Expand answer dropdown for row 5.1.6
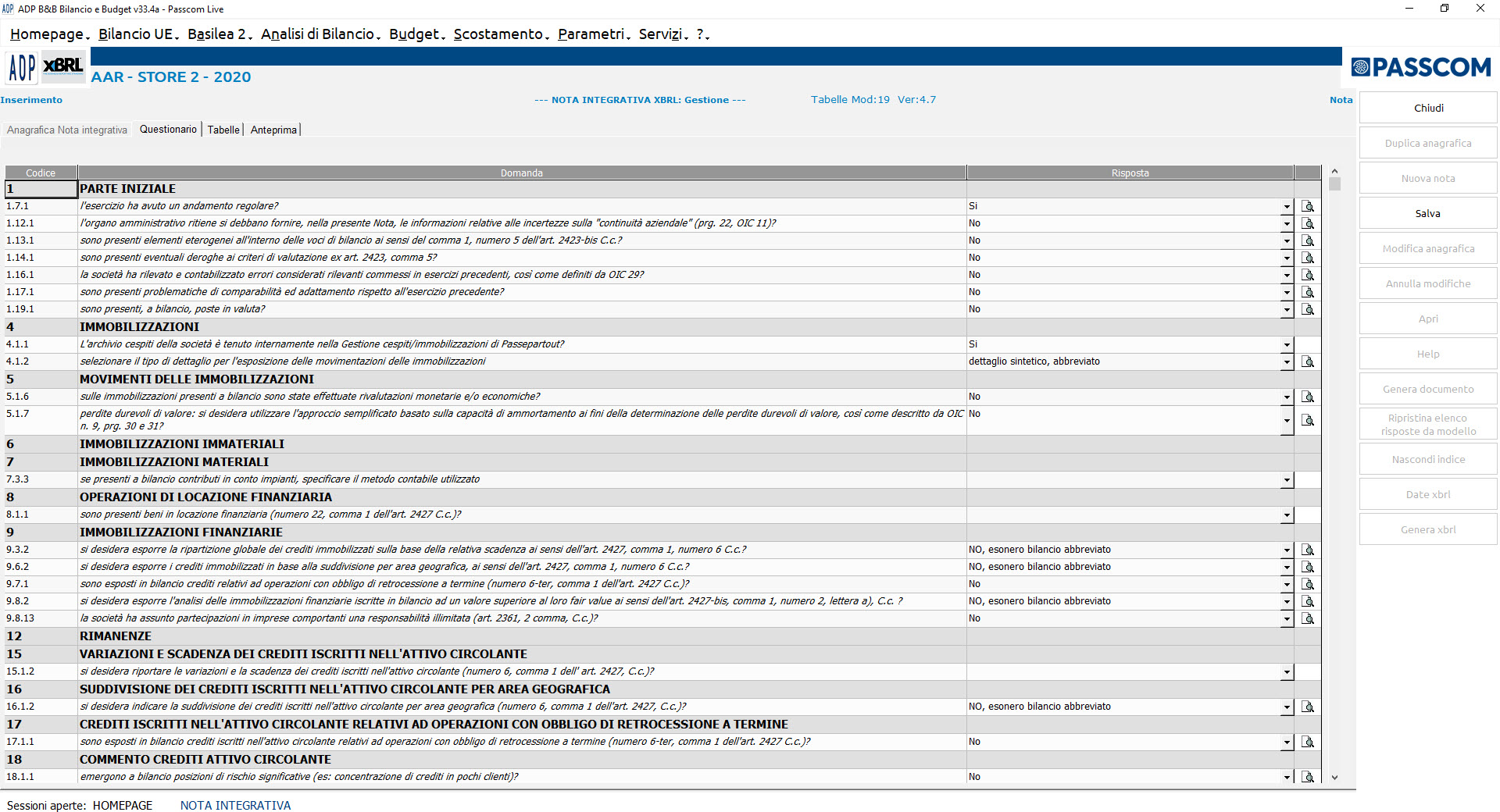Viewport: 1500px width, 812px height. point(1287,397)
